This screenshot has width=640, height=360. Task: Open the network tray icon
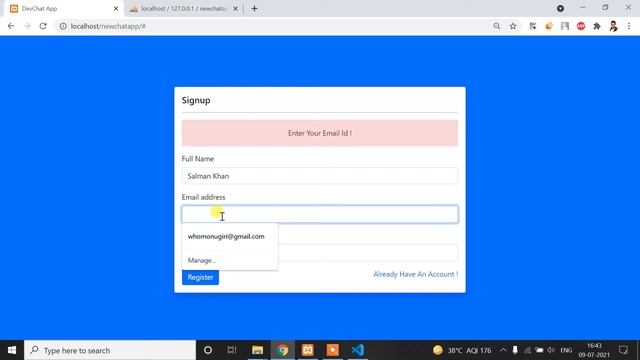click(x=527, y=350)
